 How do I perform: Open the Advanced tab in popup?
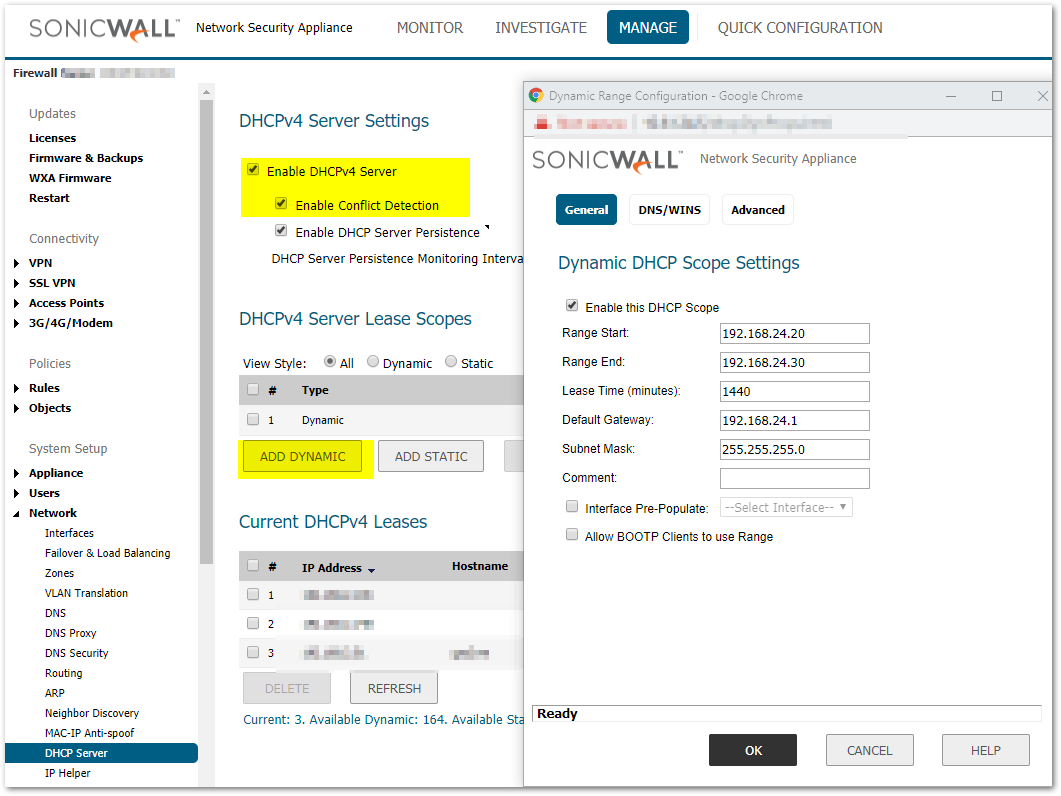click(757, 210)
